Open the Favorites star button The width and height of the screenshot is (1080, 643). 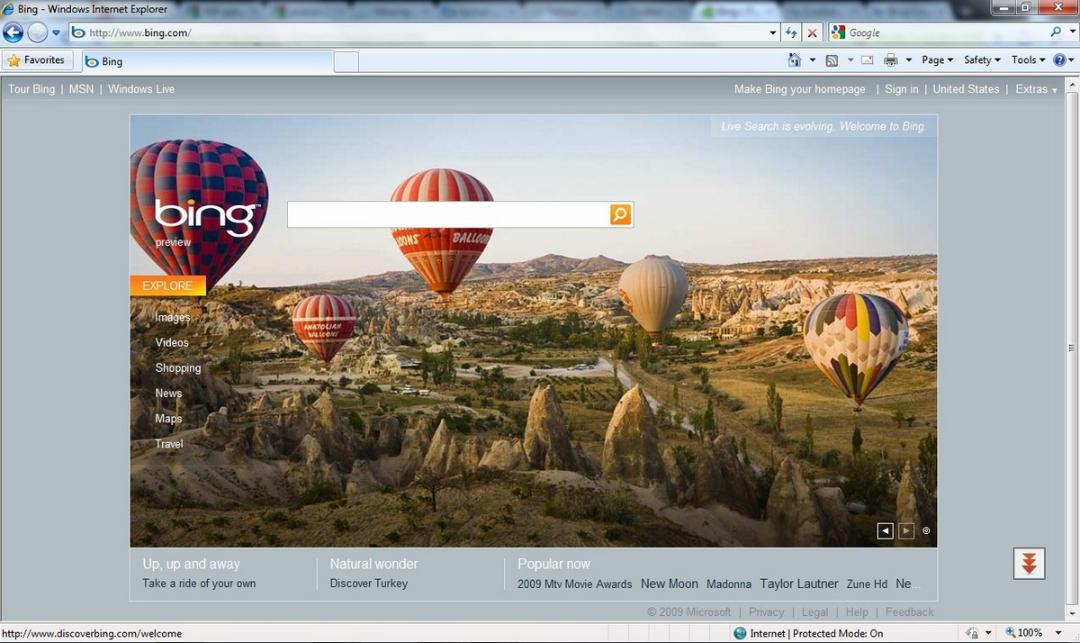(x=37, y=61)
